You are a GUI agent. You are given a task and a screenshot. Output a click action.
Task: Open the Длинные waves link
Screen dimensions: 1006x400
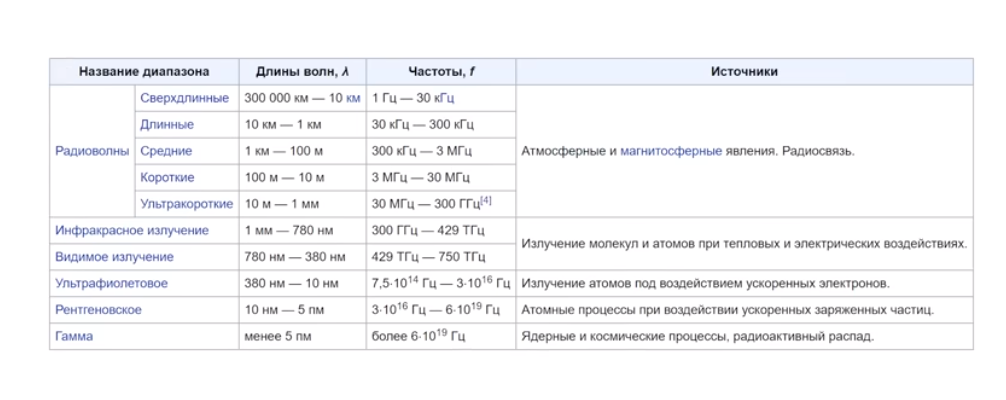[x=167, y=125]
